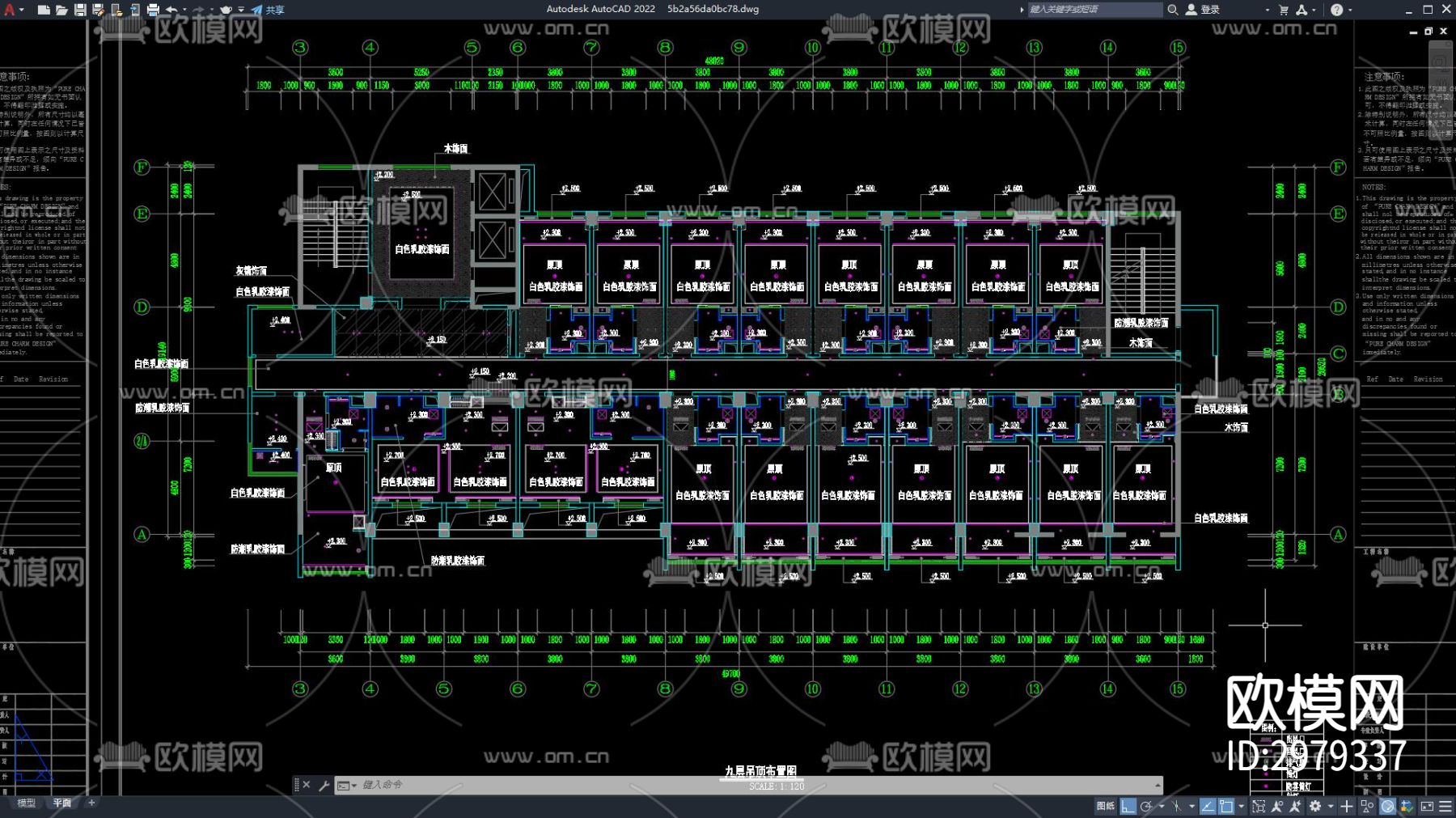Open the Autodesk cart icon
Viewport: 1456px width, 818px height.
coord(1284,10)
